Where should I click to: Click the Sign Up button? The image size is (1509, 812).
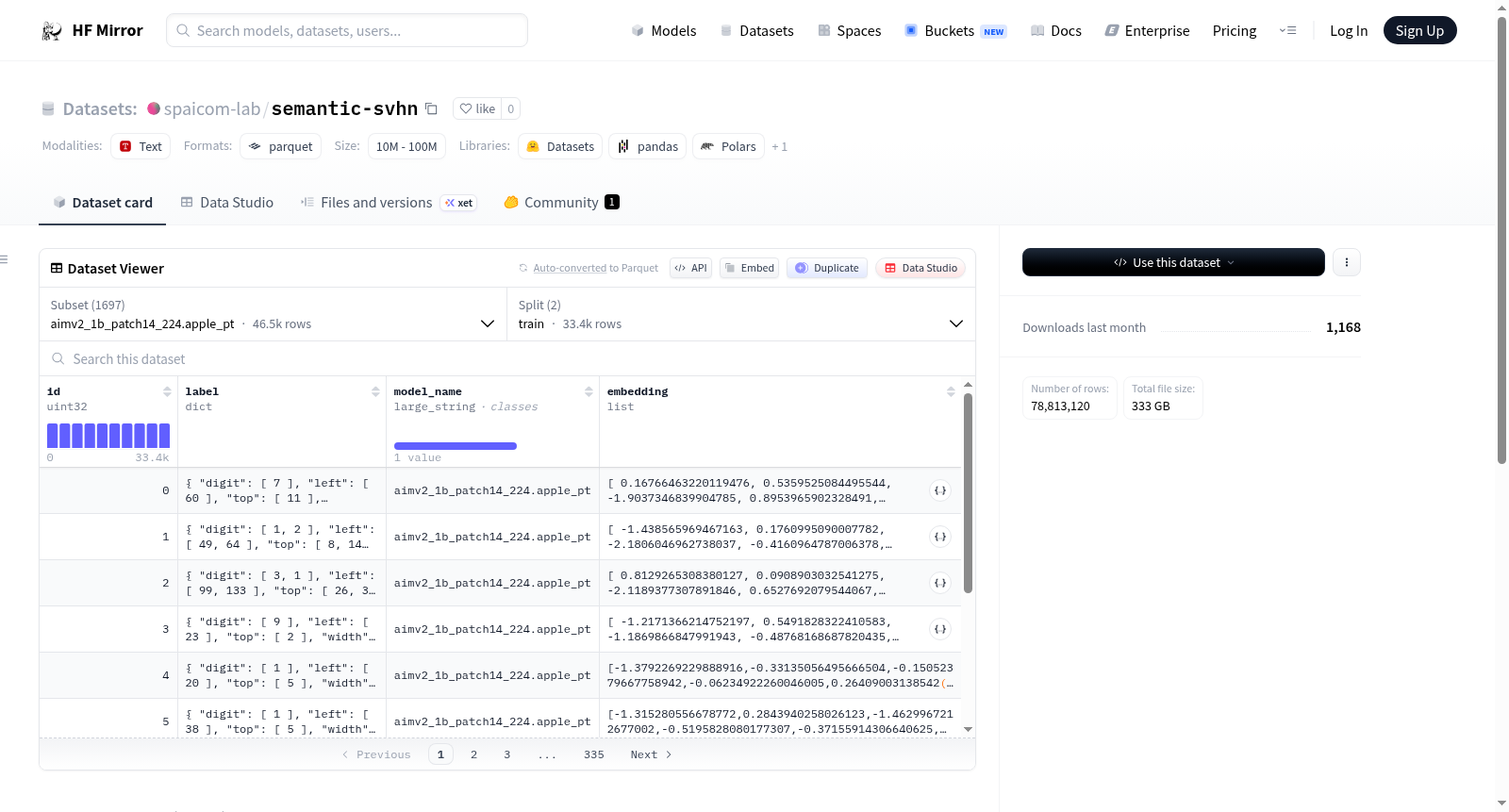pos(1419,31)
